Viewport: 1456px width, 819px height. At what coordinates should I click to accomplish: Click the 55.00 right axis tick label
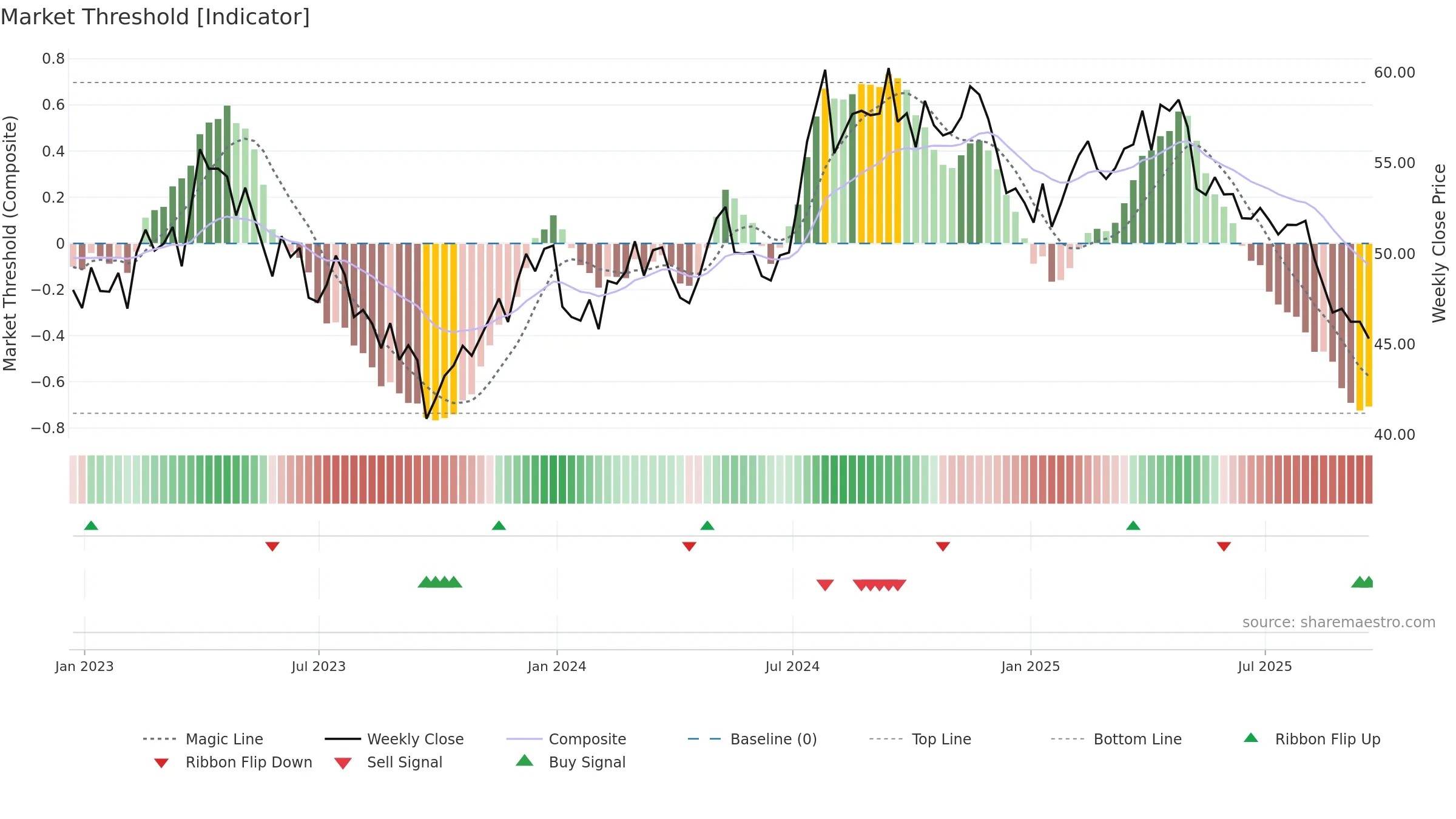(1395, 163)
